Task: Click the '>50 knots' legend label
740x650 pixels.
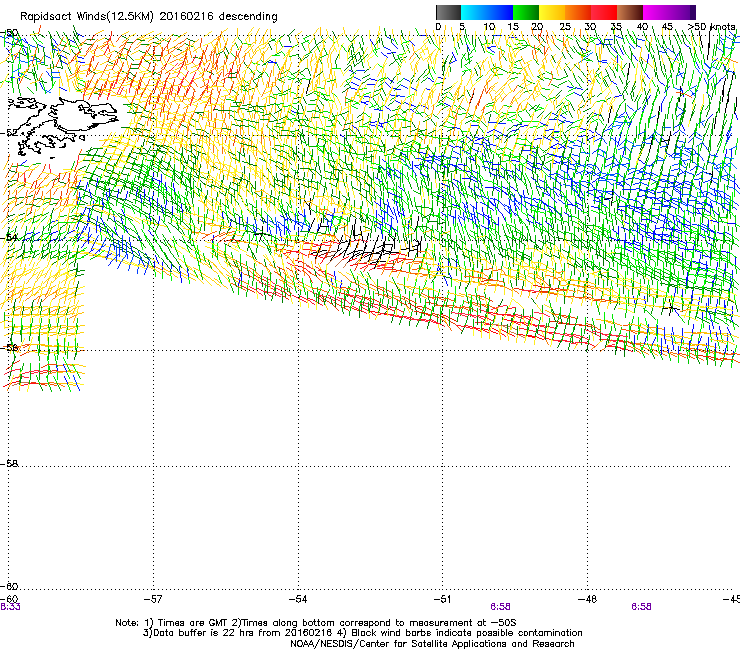Action: [x=712, y=26]
